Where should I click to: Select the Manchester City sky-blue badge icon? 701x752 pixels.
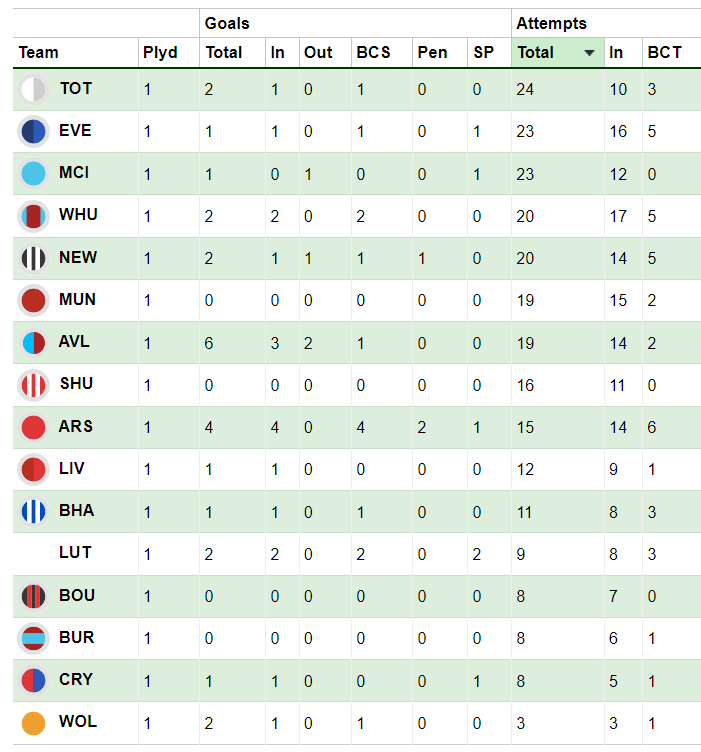(33, 174)
